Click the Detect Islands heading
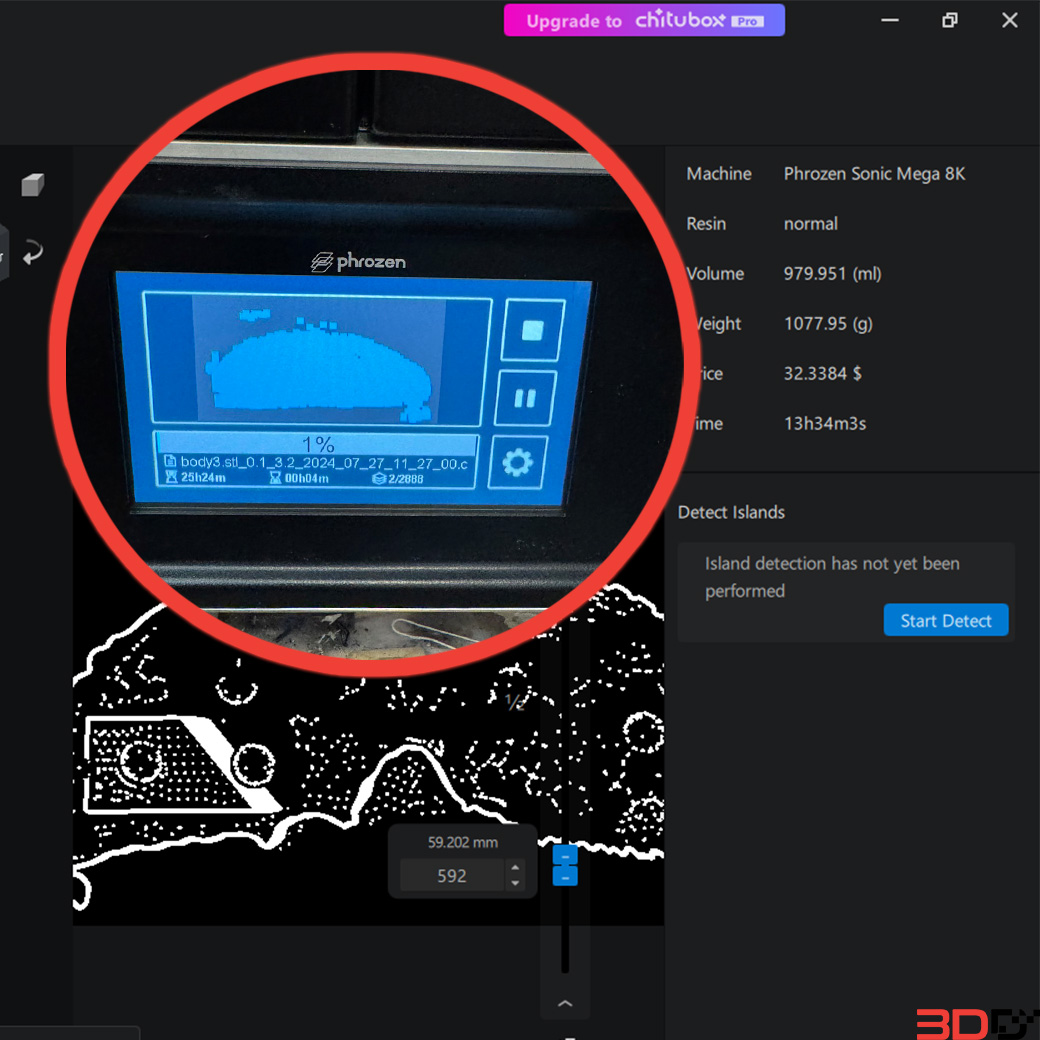Viewport: 1040px width, 1040px height. pyautogui.click(x=731, y=512)
